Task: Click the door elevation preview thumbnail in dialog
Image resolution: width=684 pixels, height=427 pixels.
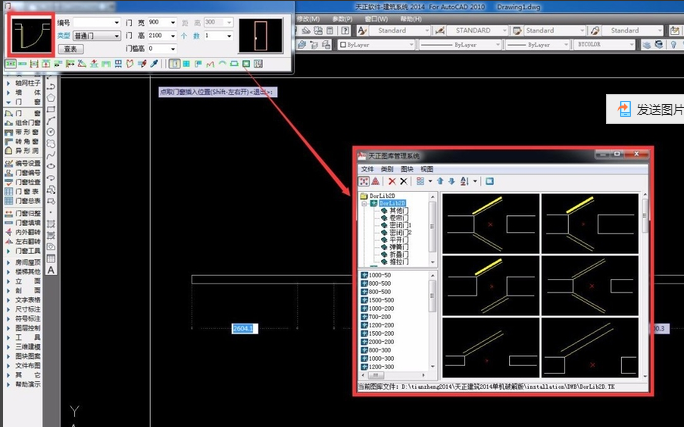Action: [x=260, y=36]
